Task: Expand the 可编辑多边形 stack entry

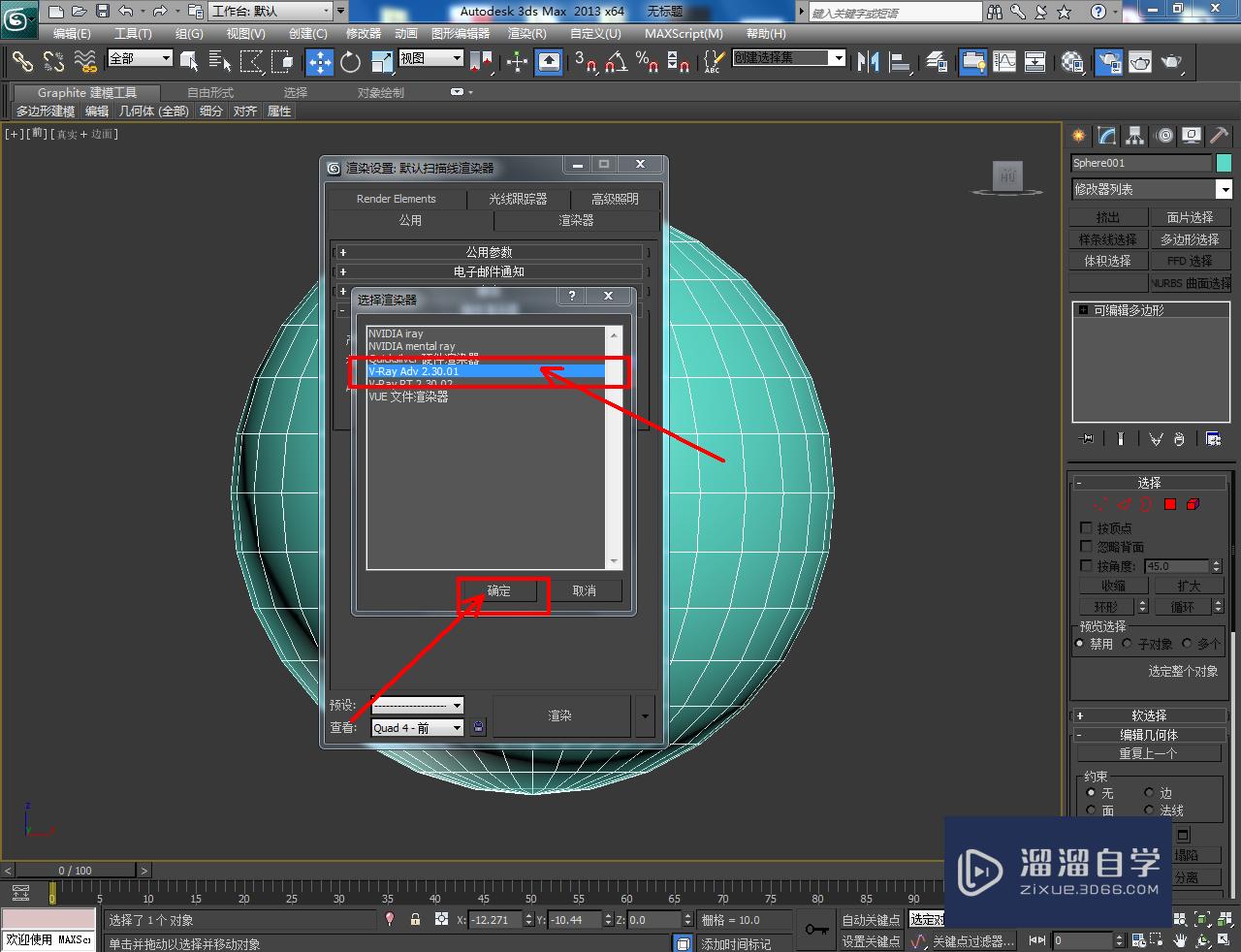Action: click(x=1084, y=310)
